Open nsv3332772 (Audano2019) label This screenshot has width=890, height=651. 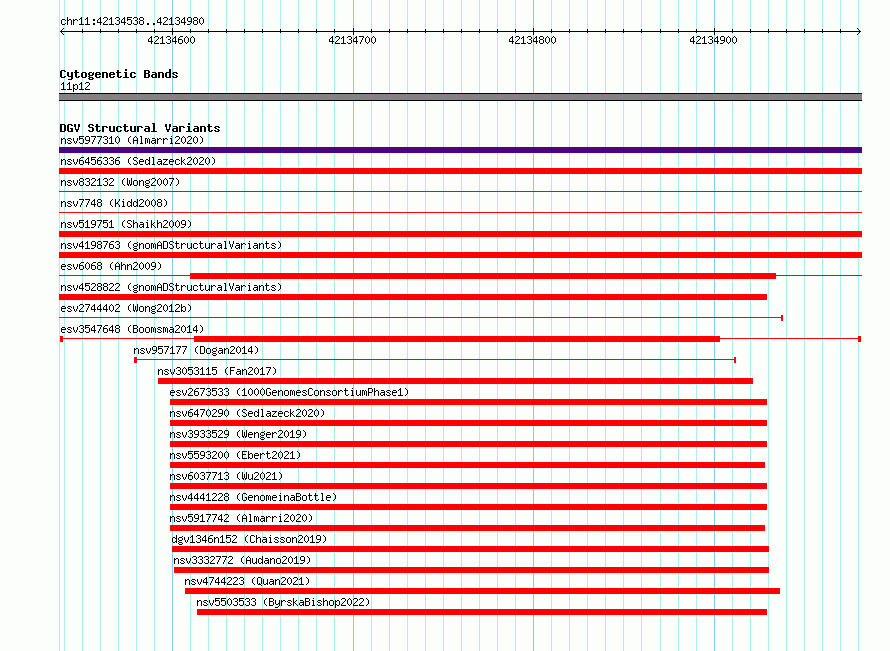coord(242,560)
